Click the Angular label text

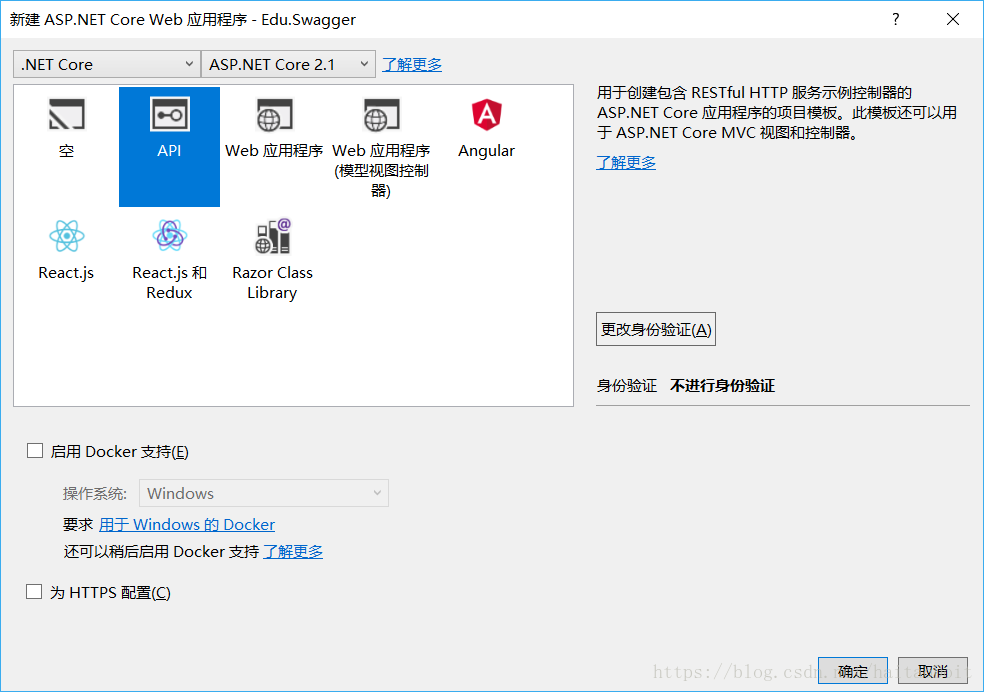486,151
